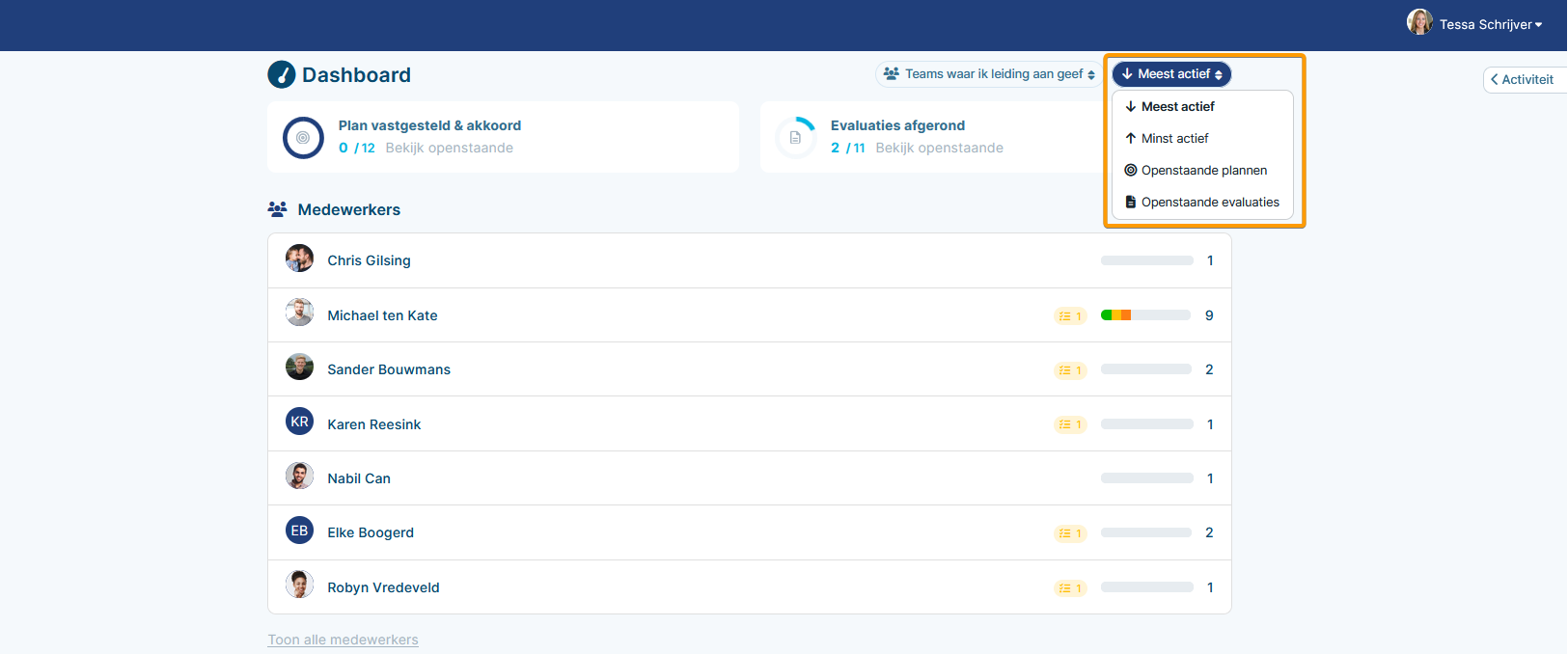Click the KR initials avatar
The height and width of the screenshot is (654, 1568).
299,422
